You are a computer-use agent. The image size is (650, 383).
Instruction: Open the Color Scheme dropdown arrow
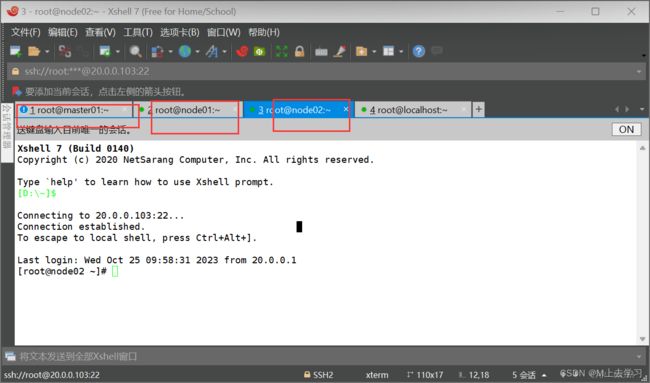pyautogui.click(x=170, y=51)
